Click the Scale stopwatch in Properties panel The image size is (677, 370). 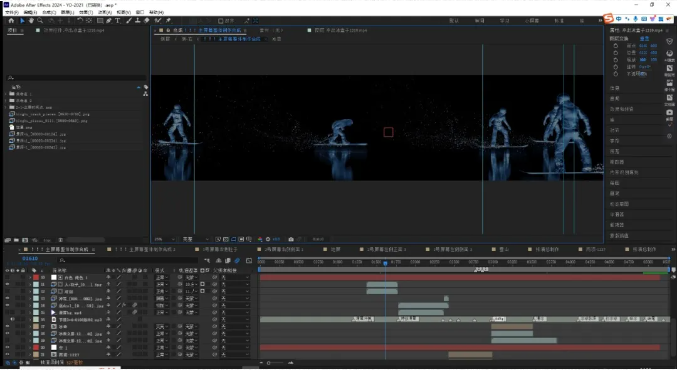pyautogui.click(x=616, y=60)
